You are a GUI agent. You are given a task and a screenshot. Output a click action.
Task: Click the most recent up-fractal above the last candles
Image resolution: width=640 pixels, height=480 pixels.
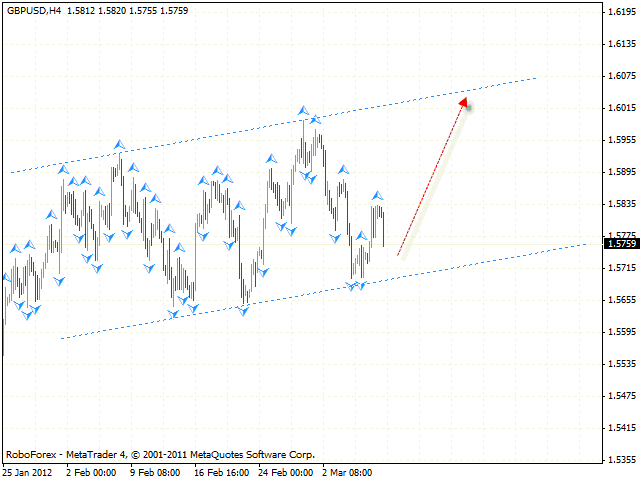coord(377,195)
